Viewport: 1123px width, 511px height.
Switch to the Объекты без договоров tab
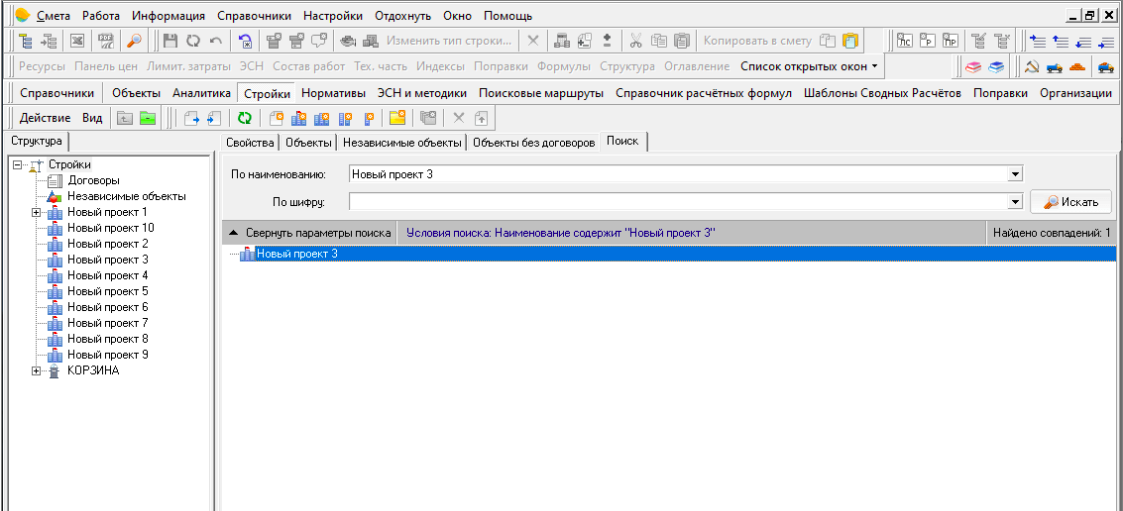pyautogui.click(x=534, y=143)
